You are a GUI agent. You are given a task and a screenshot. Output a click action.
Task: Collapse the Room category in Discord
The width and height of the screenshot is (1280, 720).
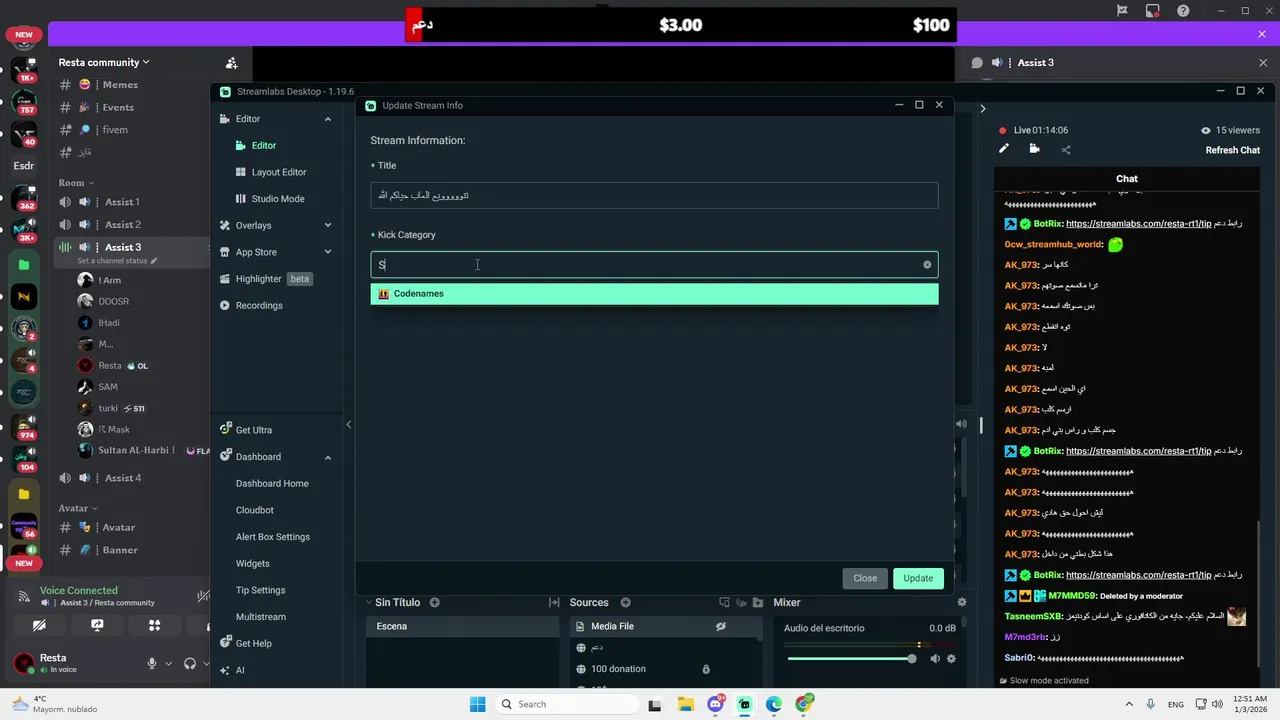click(x=76, y=183)
